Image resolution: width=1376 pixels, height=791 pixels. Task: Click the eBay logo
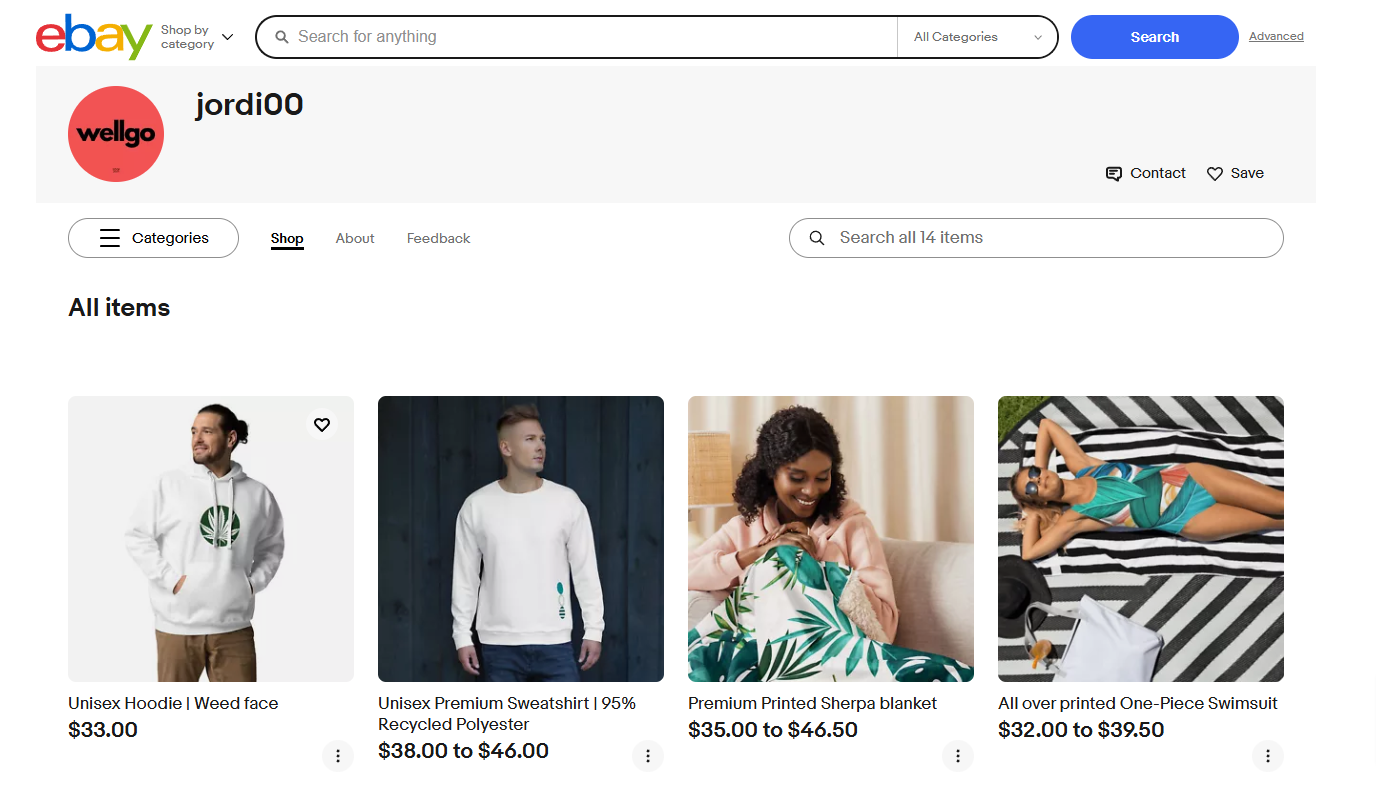pyautogui.click(x=94, y=37)
